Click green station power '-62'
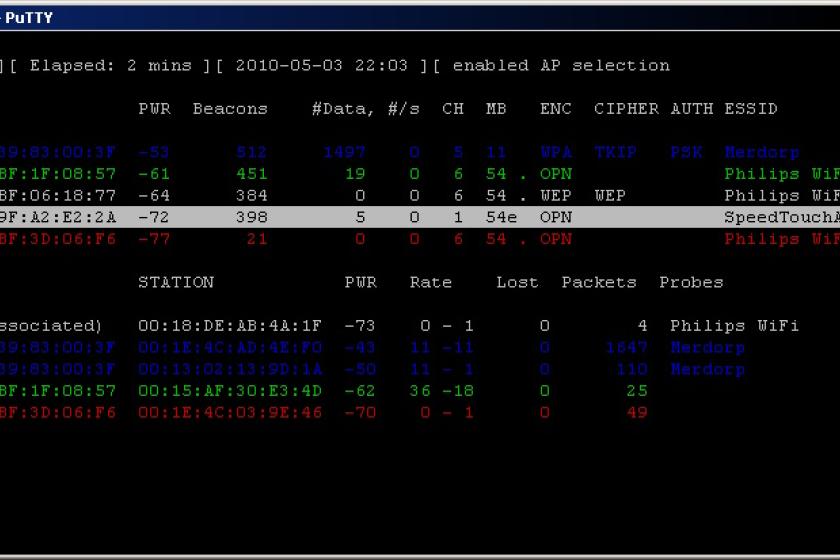 click(x=360, y=391)
